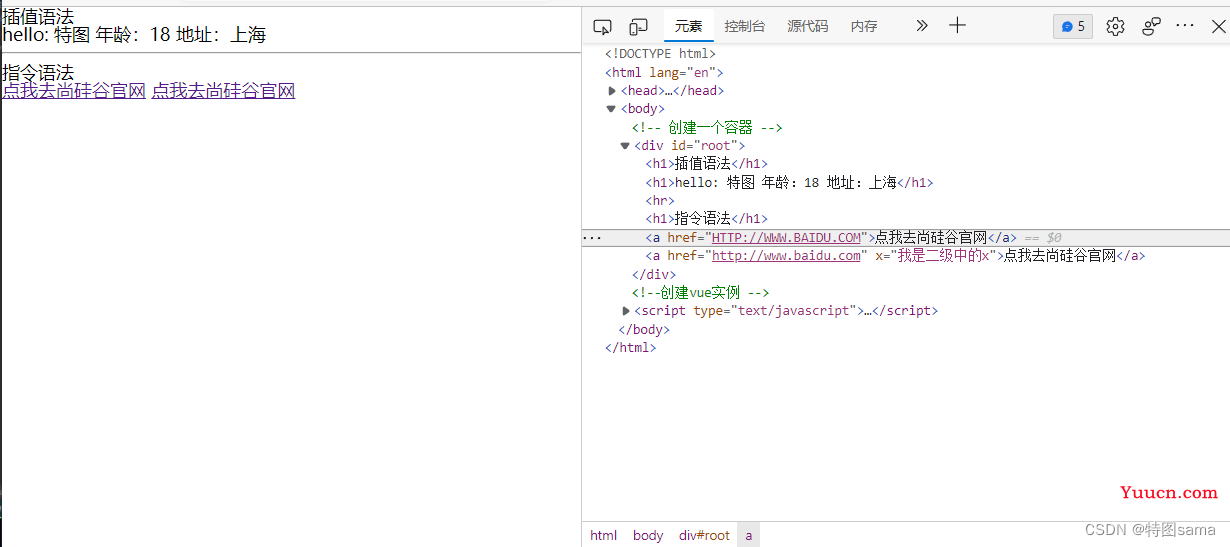Show more DevTools tabs chevron
The image size is (1230, 547).
pyautogui.click(x=922, y=26)
